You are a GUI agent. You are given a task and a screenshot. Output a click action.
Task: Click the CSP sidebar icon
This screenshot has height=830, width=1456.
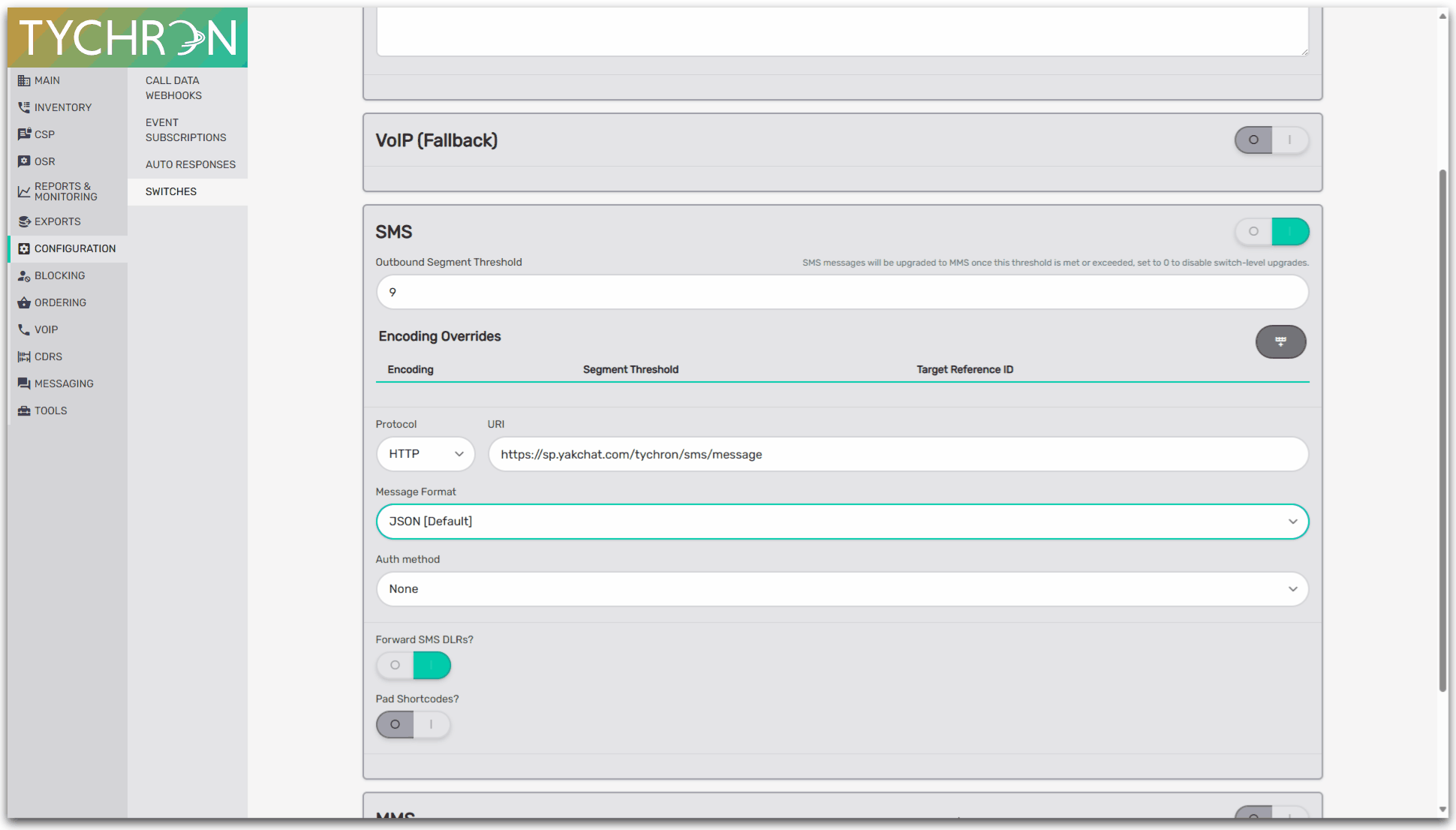coord(24,134)
